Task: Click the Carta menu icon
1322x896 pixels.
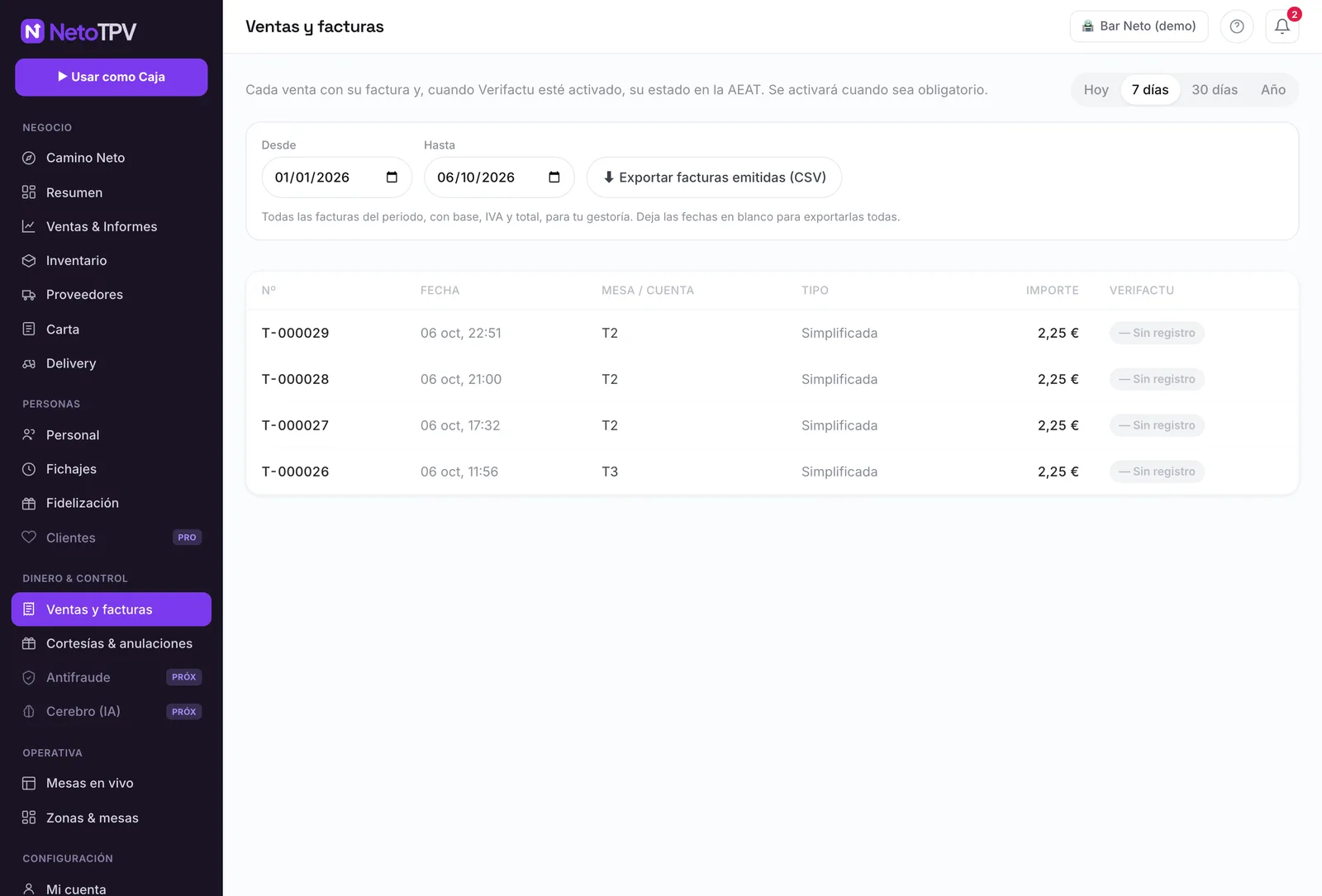Action: click(29, 329)
